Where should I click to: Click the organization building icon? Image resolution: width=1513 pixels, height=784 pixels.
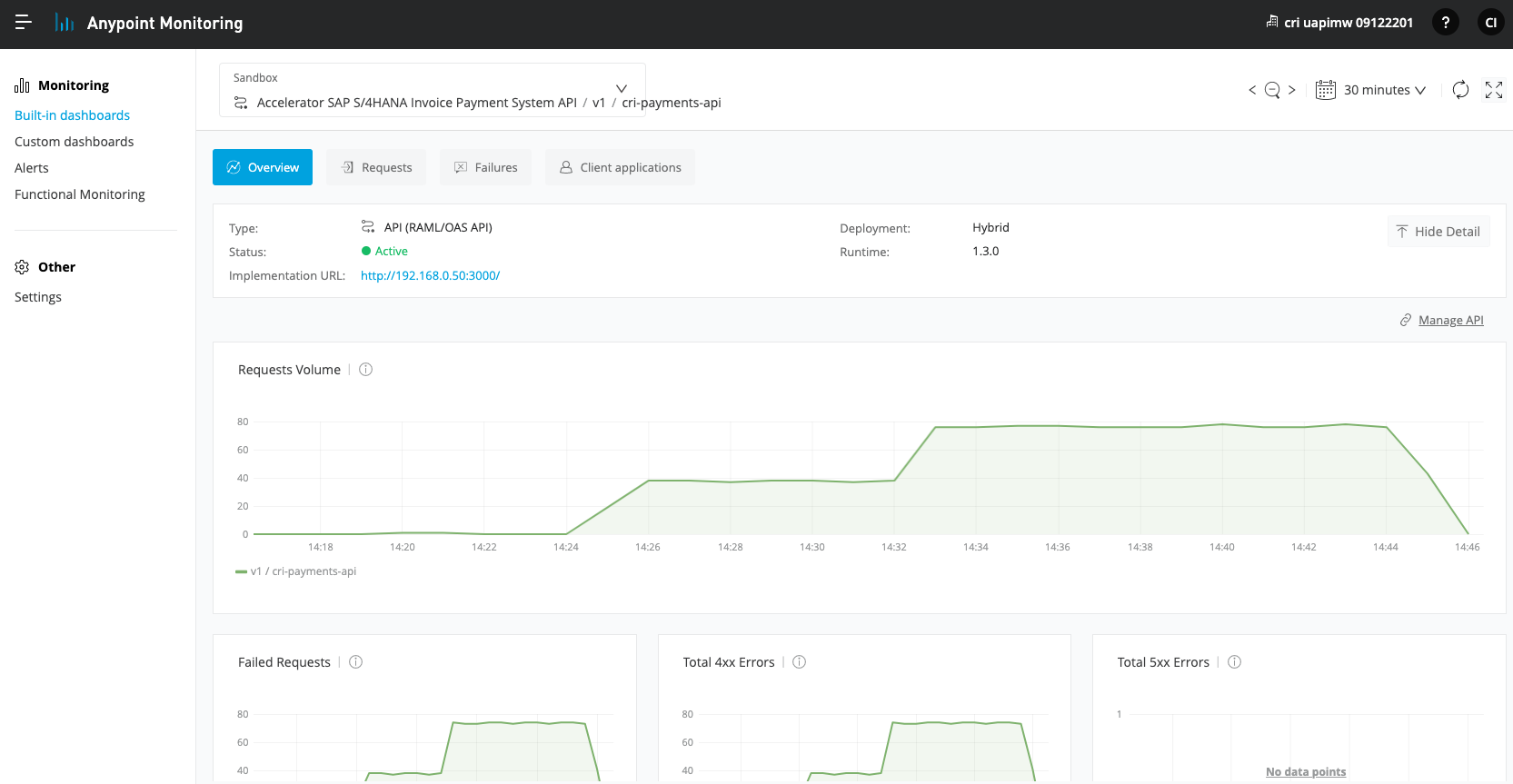[x=1272, y=22]
